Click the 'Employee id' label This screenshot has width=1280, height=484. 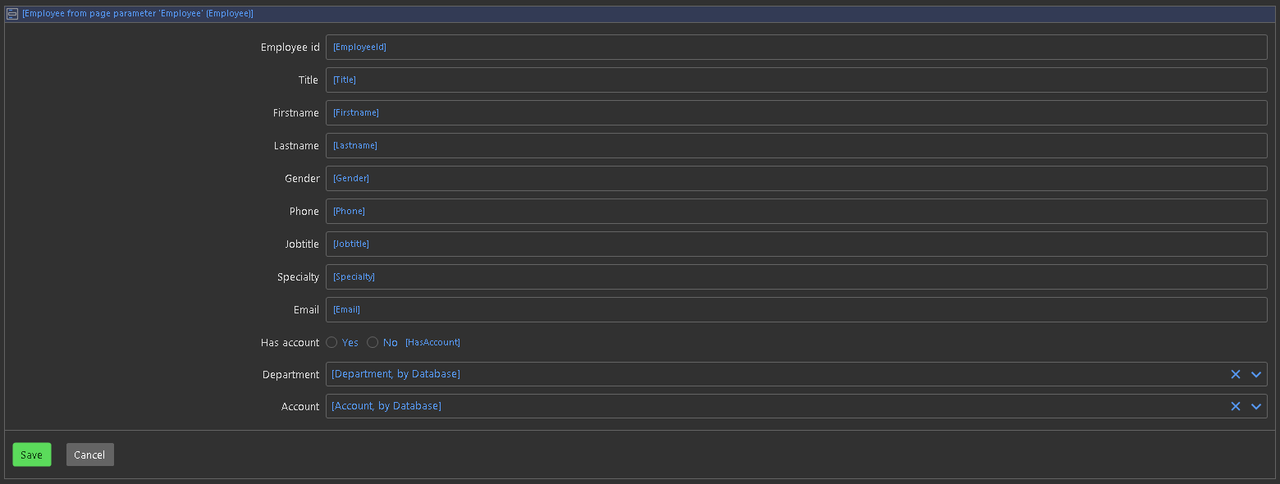290,47
